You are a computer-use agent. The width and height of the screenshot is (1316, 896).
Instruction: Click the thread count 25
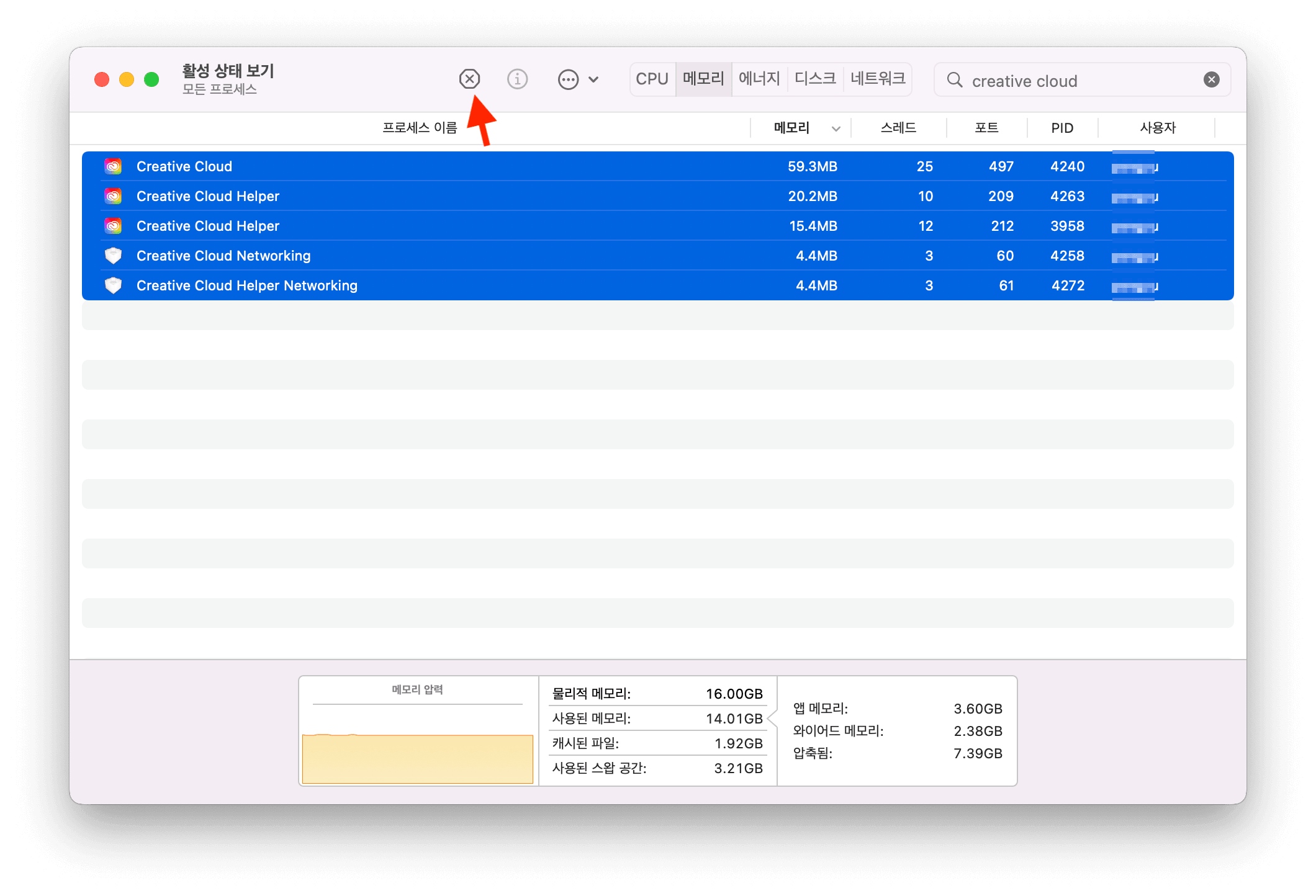pyautogui.click(x=925, y=166)
